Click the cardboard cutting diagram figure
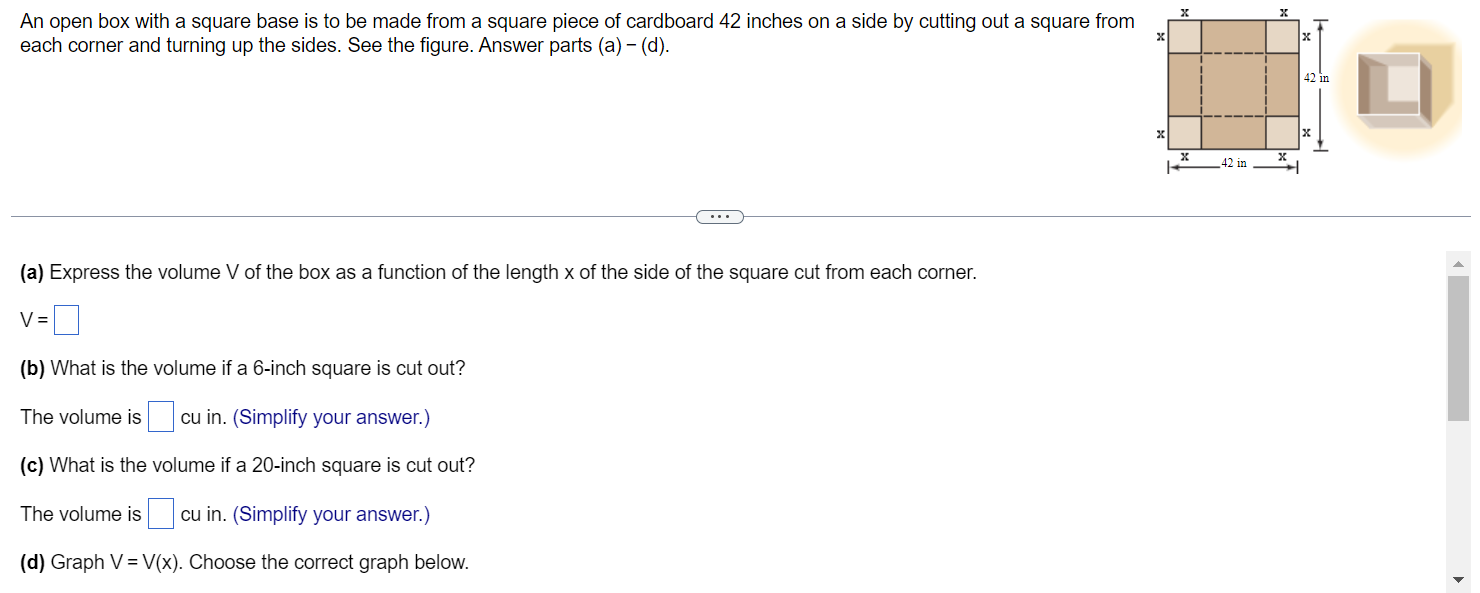1480x593 pixels. tap(1235, 85)
